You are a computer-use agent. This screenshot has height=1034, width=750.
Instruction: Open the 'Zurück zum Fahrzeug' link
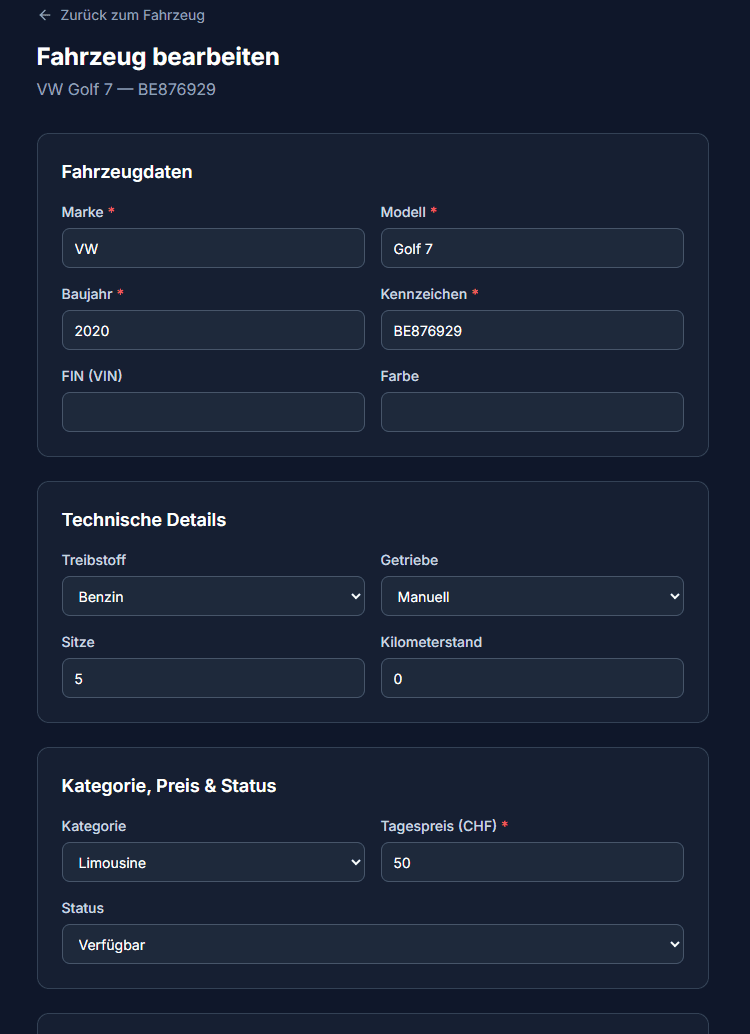coord(132,15)
